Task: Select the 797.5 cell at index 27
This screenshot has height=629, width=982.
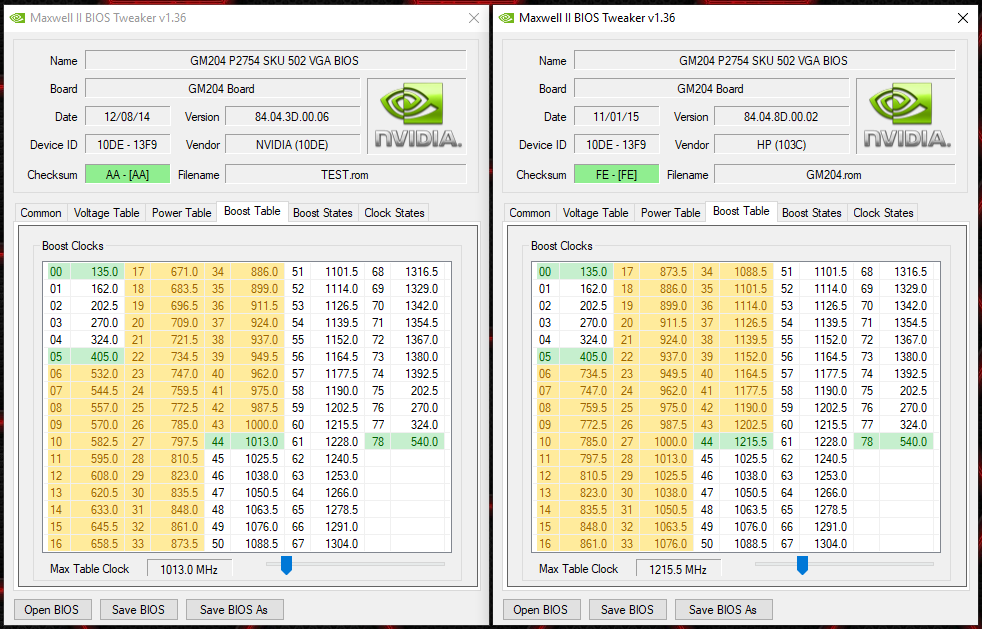Action: (178, 442)
